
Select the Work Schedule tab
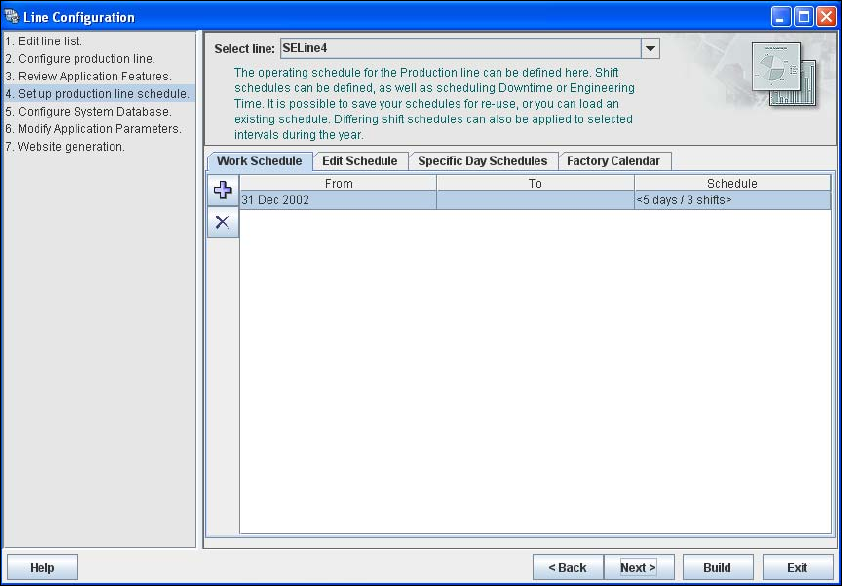click(259, 161)
